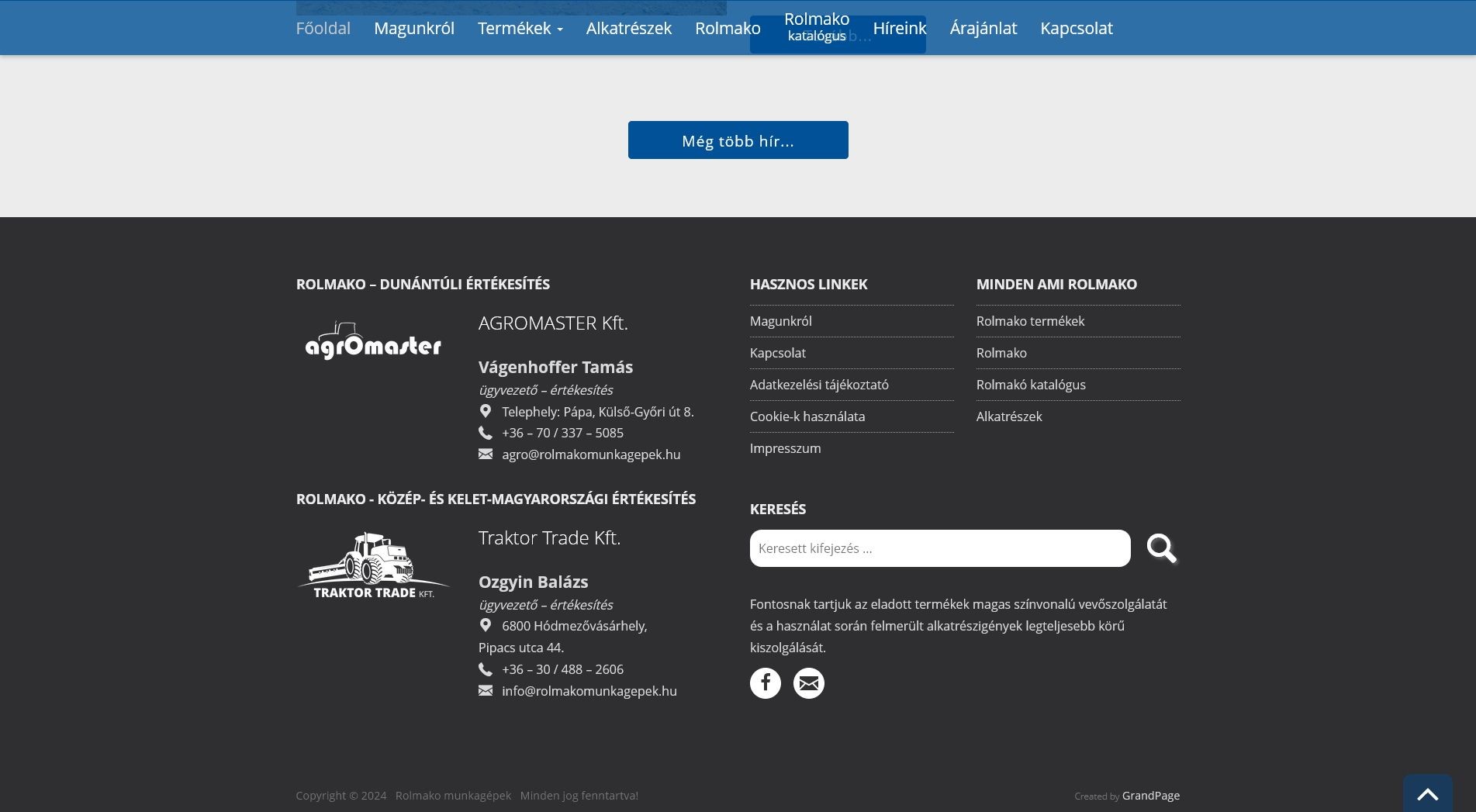The height and width of the screenshot is (812, 1476).
Task: Open Impresszum footer link
Action: pyautogui.click(x=785, y=448)
